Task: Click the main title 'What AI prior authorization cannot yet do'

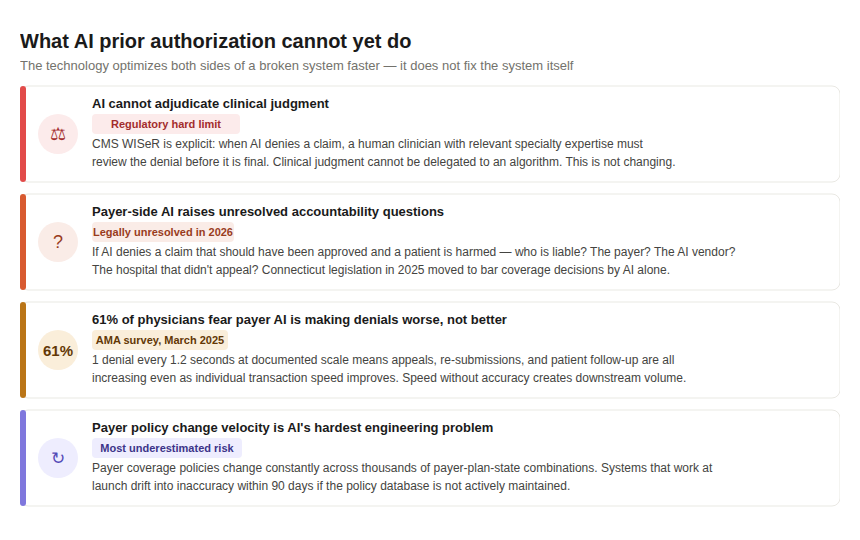Action: point(216,41)
